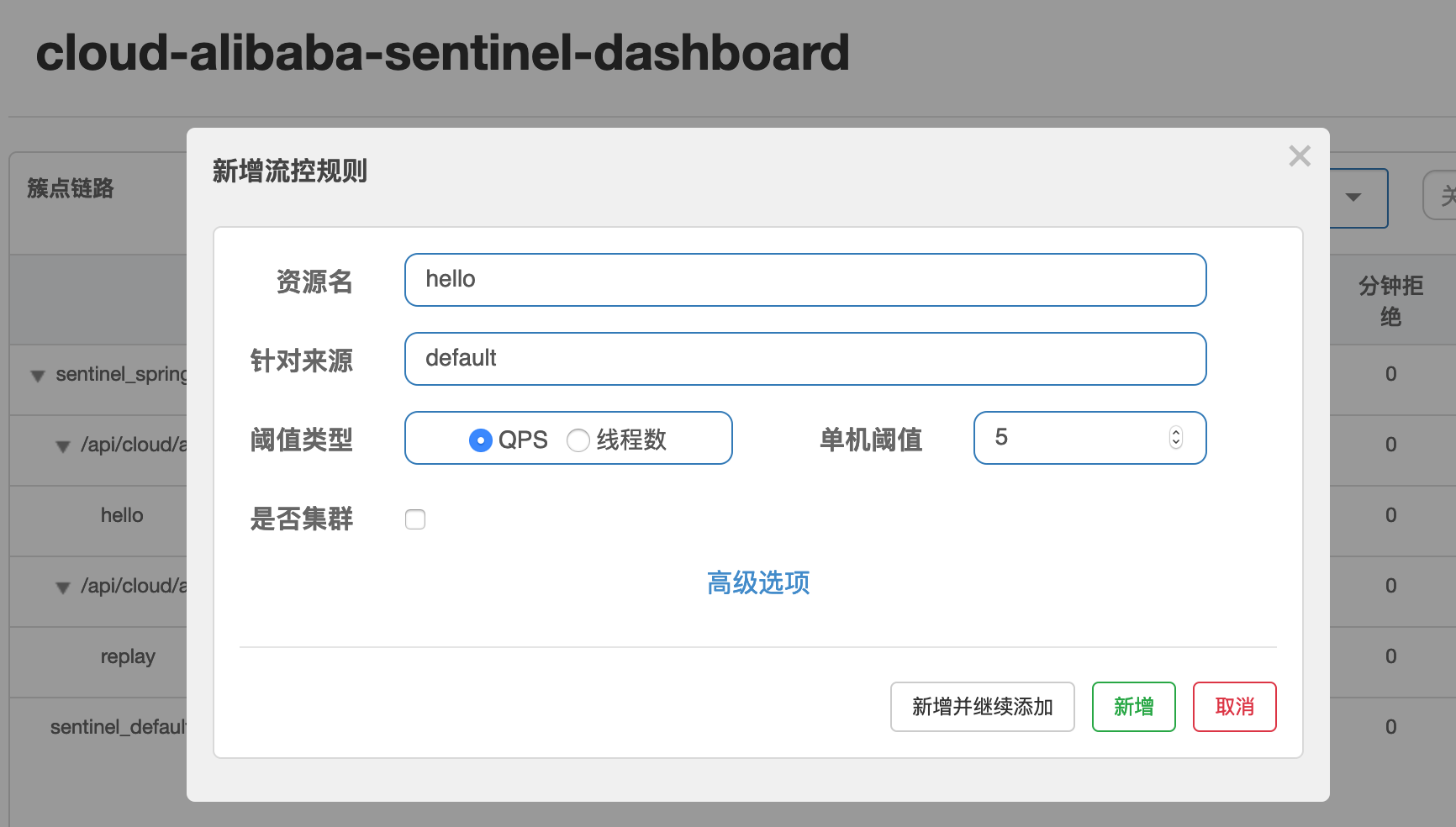Click the red 取消 button

tap(1234, 707)
